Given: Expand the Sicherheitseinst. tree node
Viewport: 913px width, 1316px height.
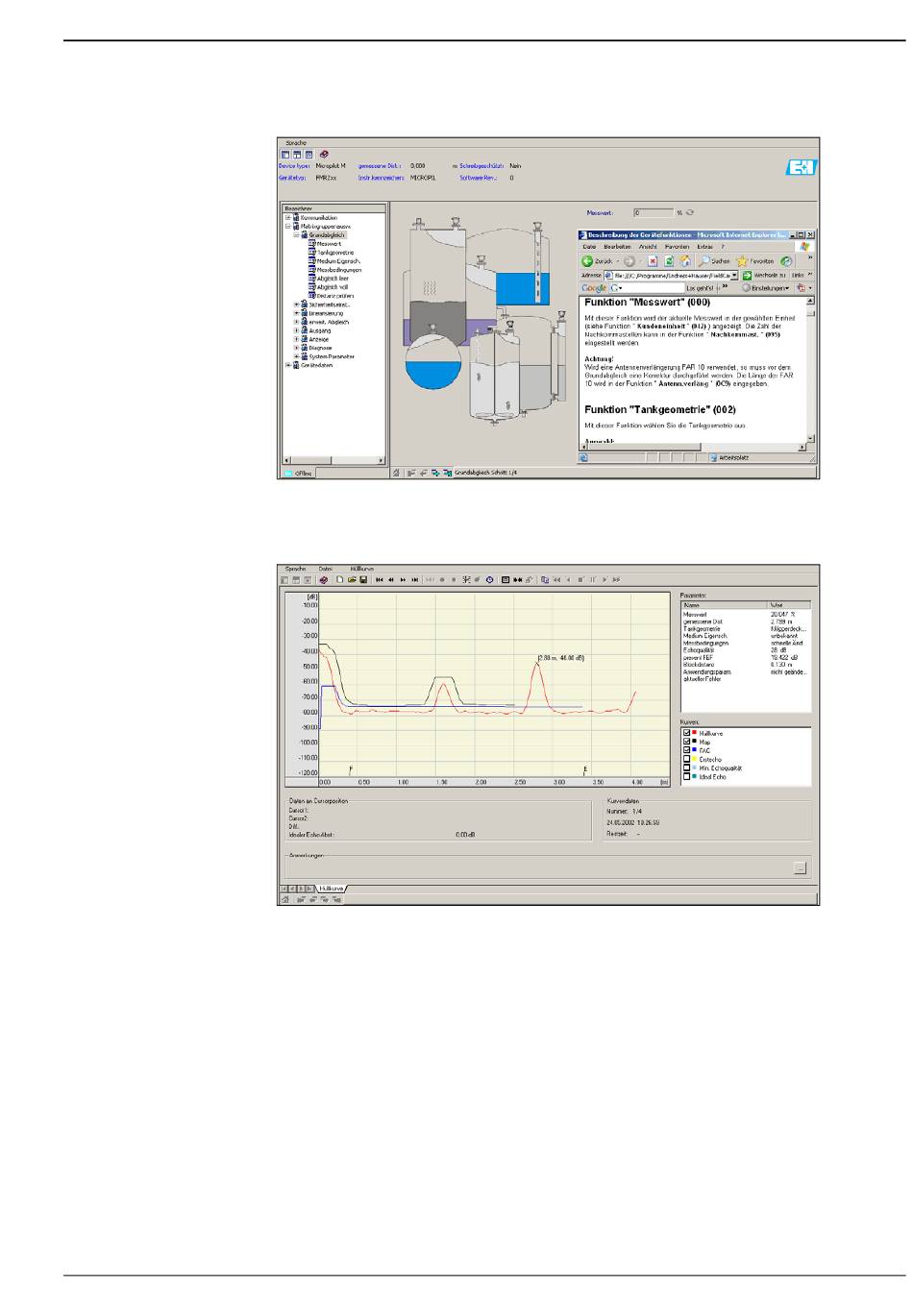Looking at the screenshot, I should coord(296,305).
